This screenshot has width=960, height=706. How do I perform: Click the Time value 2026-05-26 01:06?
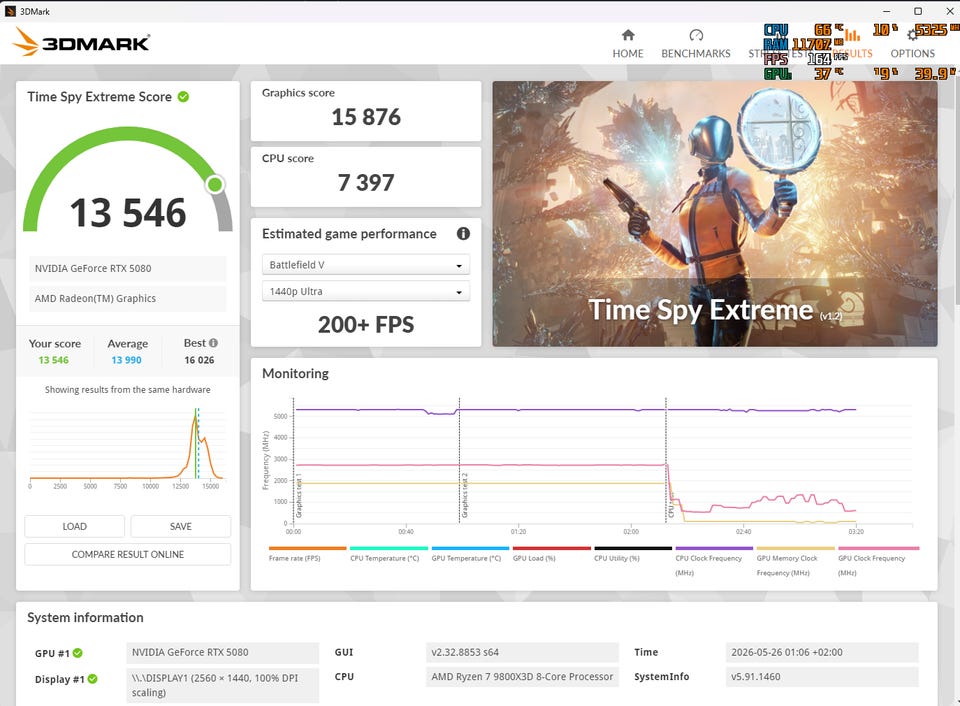(822, 652)
